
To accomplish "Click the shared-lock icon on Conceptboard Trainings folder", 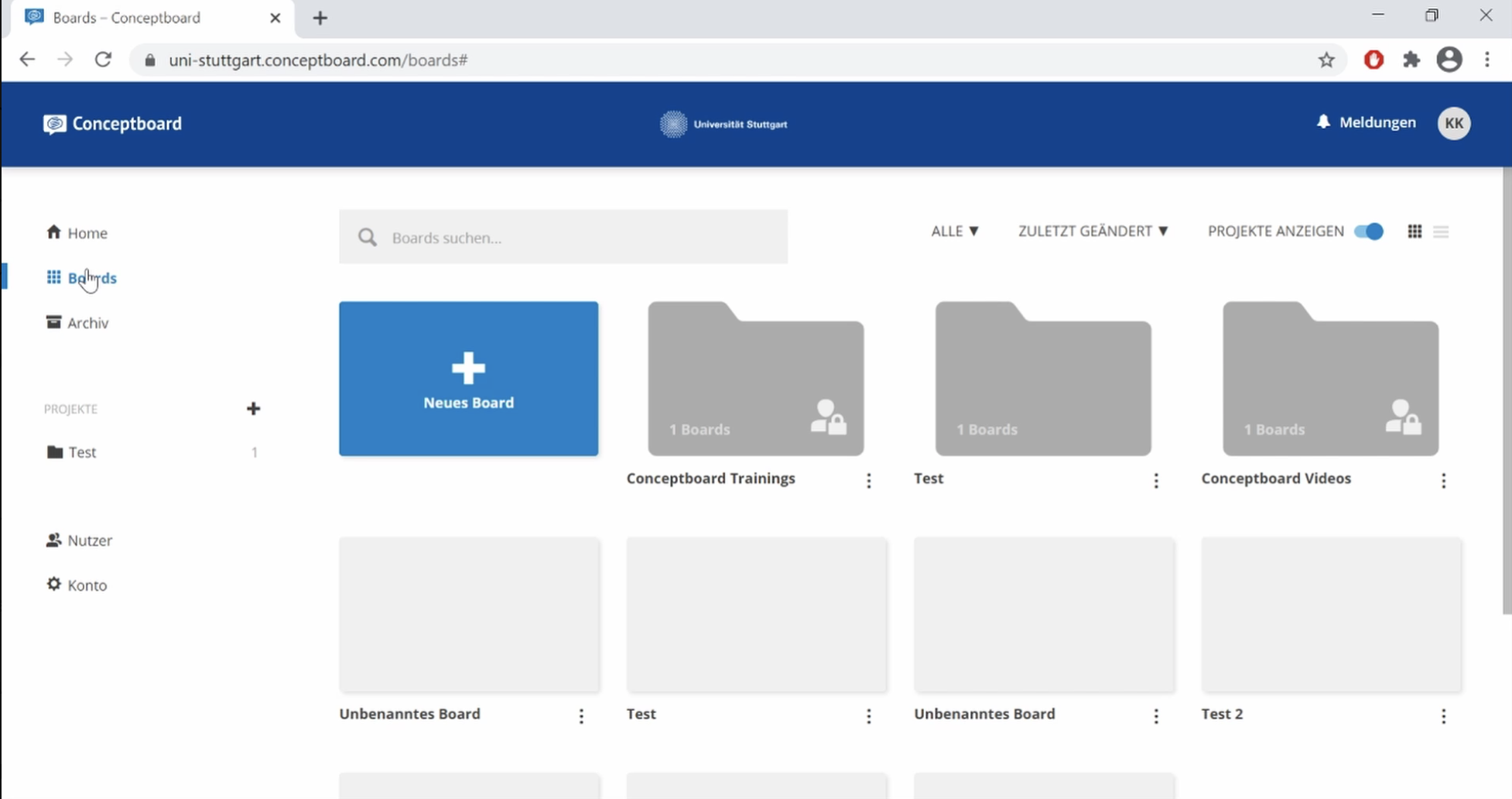I will click(828, 417).
